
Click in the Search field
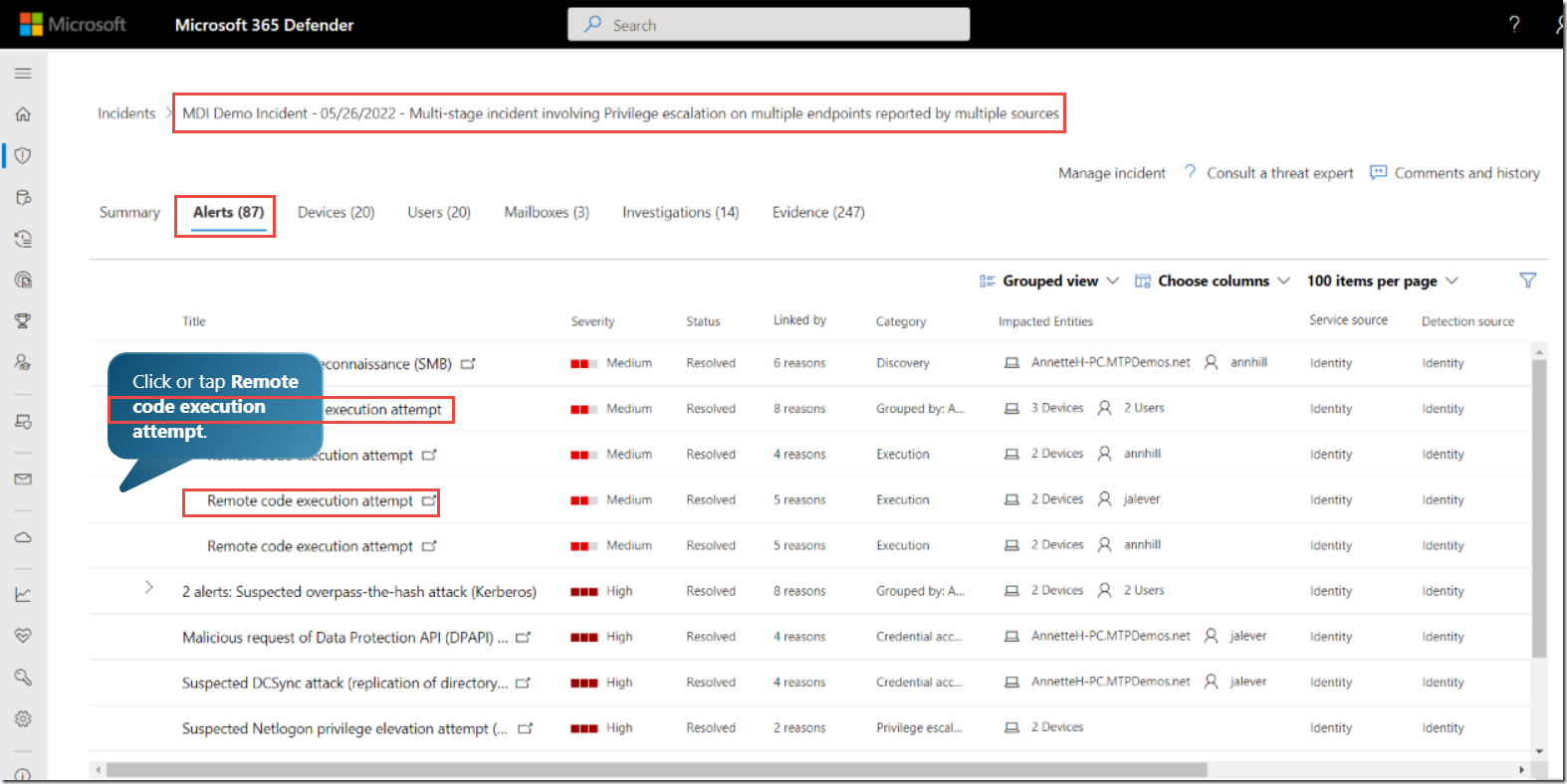pyautogui.click(x=769, y=25)
